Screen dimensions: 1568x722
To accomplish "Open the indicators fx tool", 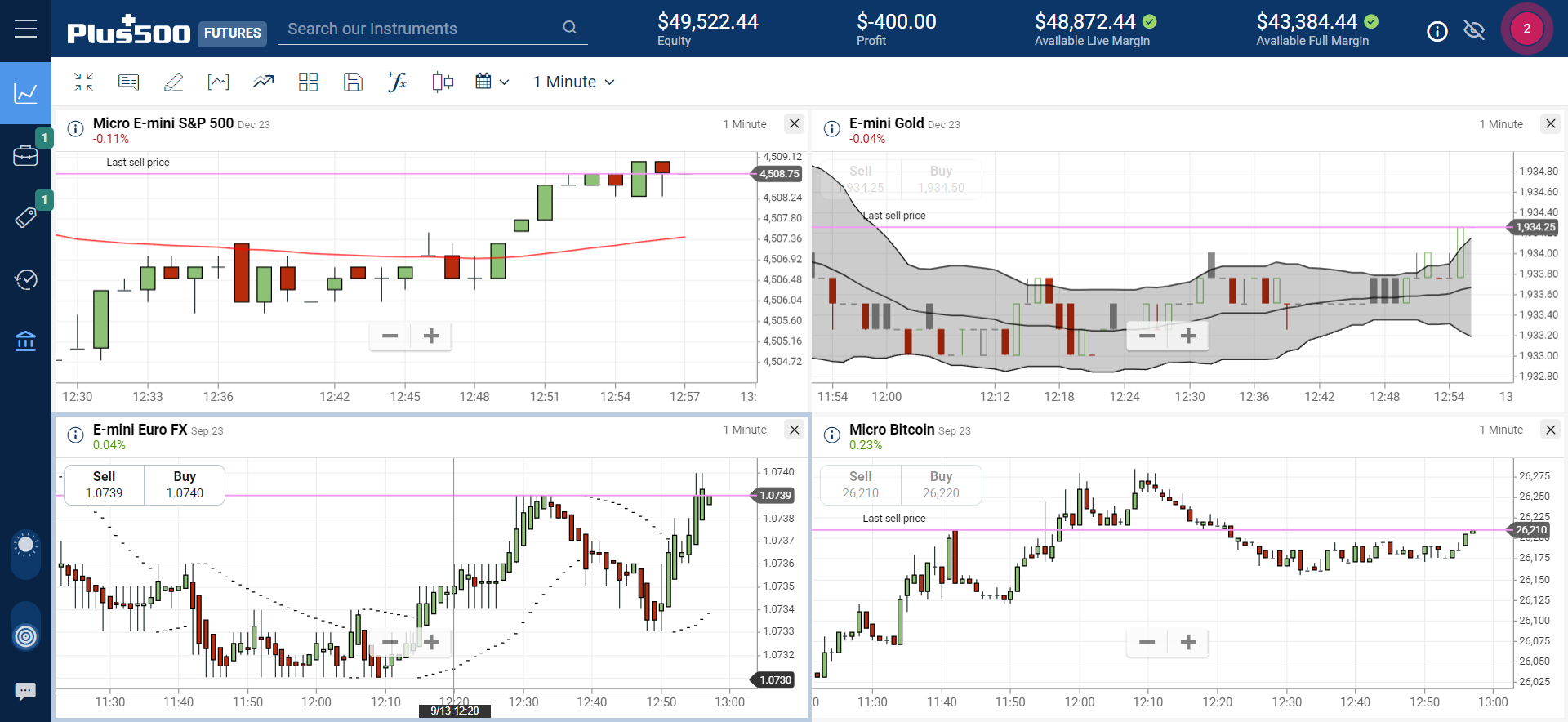I will pos(397,82).
